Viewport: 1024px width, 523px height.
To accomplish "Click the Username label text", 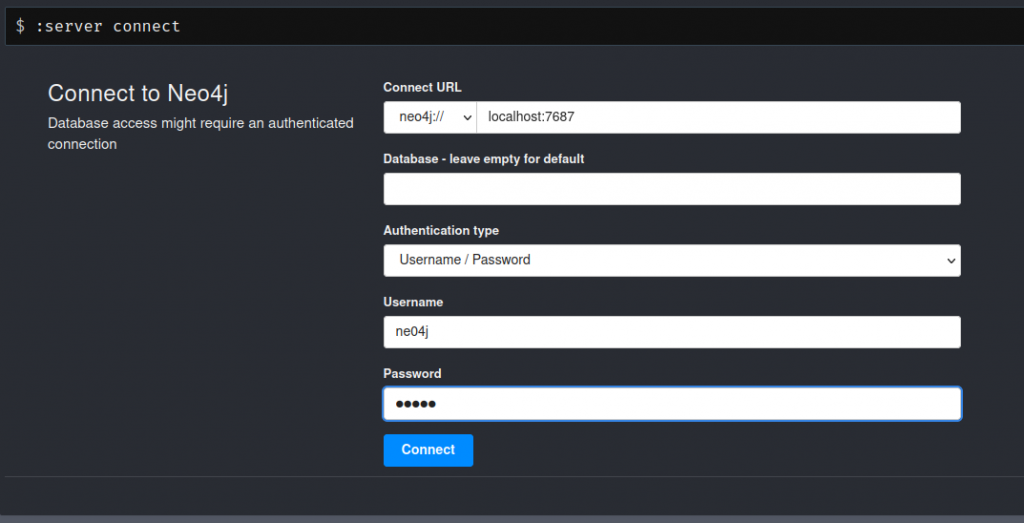I will coord(413,302).
